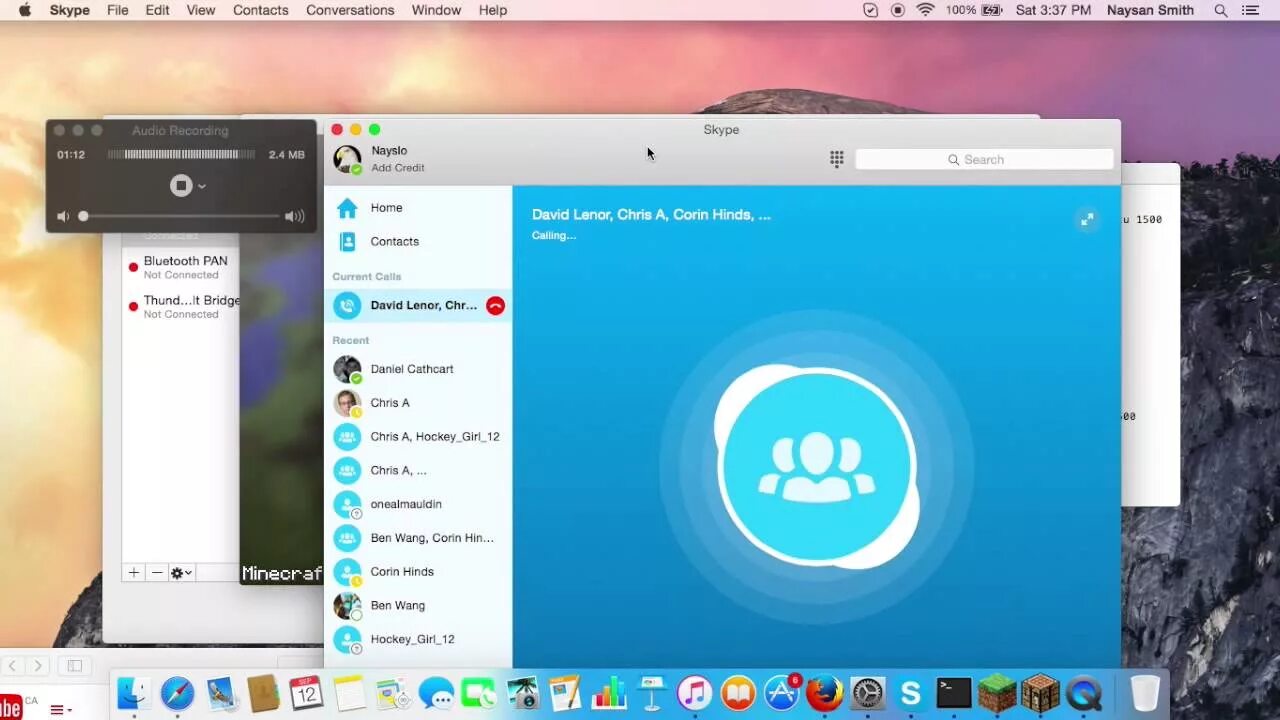Open the Skype menu in menu bar
The height and width of the screenshot is (720, 1280).
pyautogui.click(x=70, y=10)
